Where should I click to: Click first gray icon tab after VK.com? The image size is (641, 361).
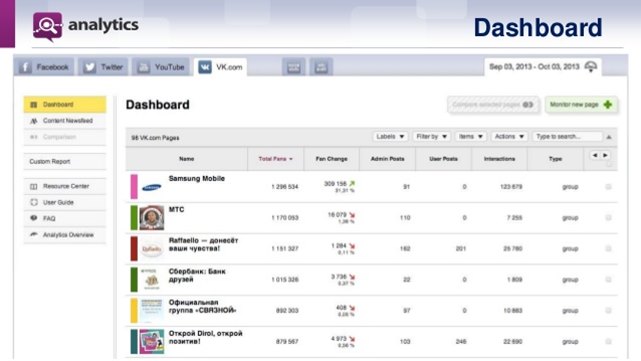click(294, 67)
